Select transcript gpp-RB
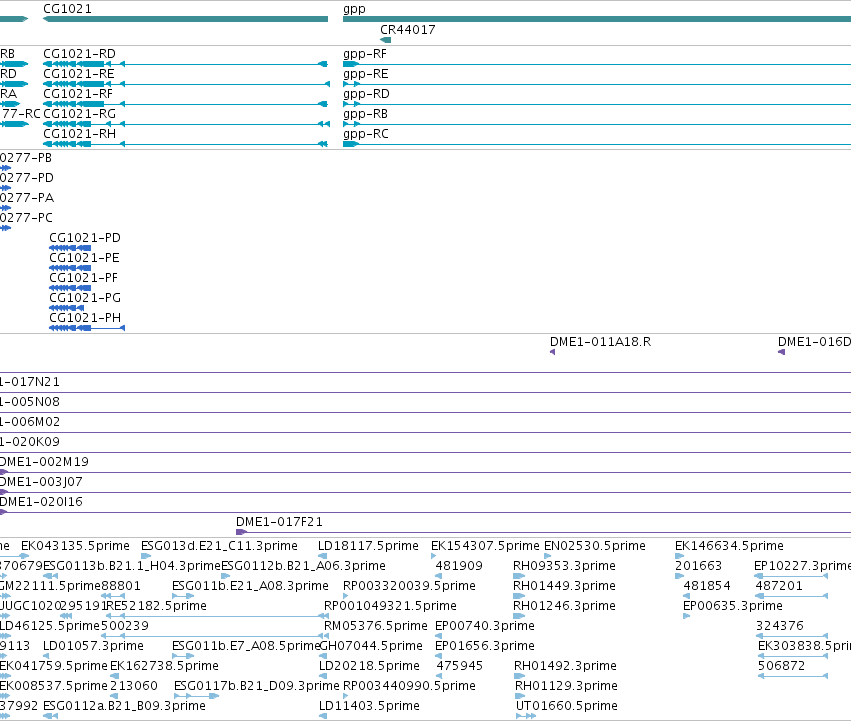 597,124
